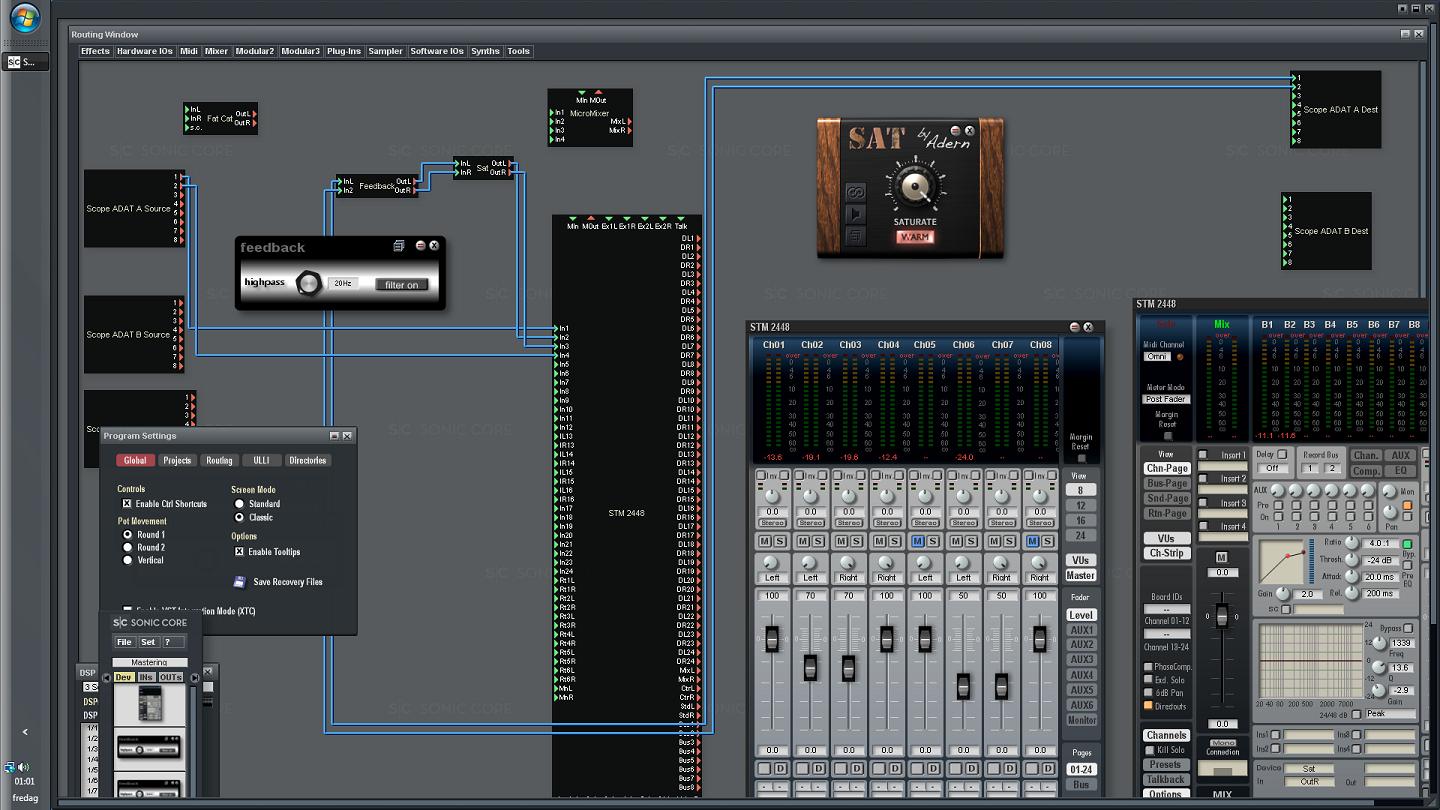Switch to Bus pages in STM 2448
The image size is (1440, 810).
(1082, 785)
